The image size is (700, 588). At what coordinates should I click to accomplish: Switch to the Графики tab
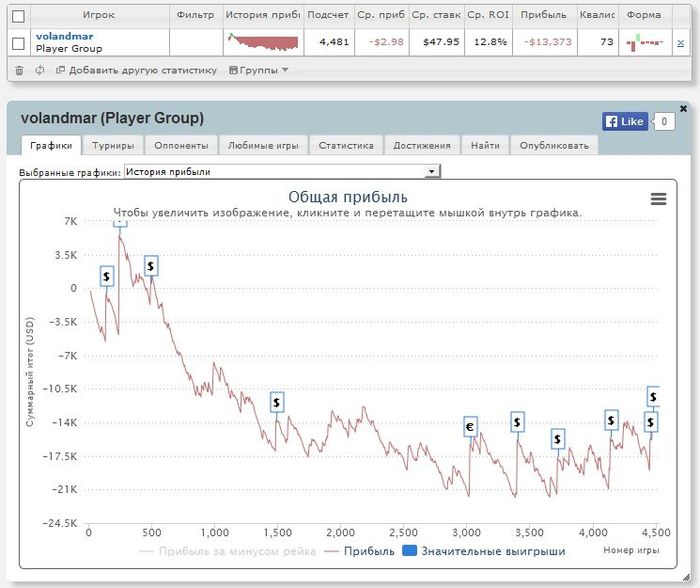coord(51,146)
